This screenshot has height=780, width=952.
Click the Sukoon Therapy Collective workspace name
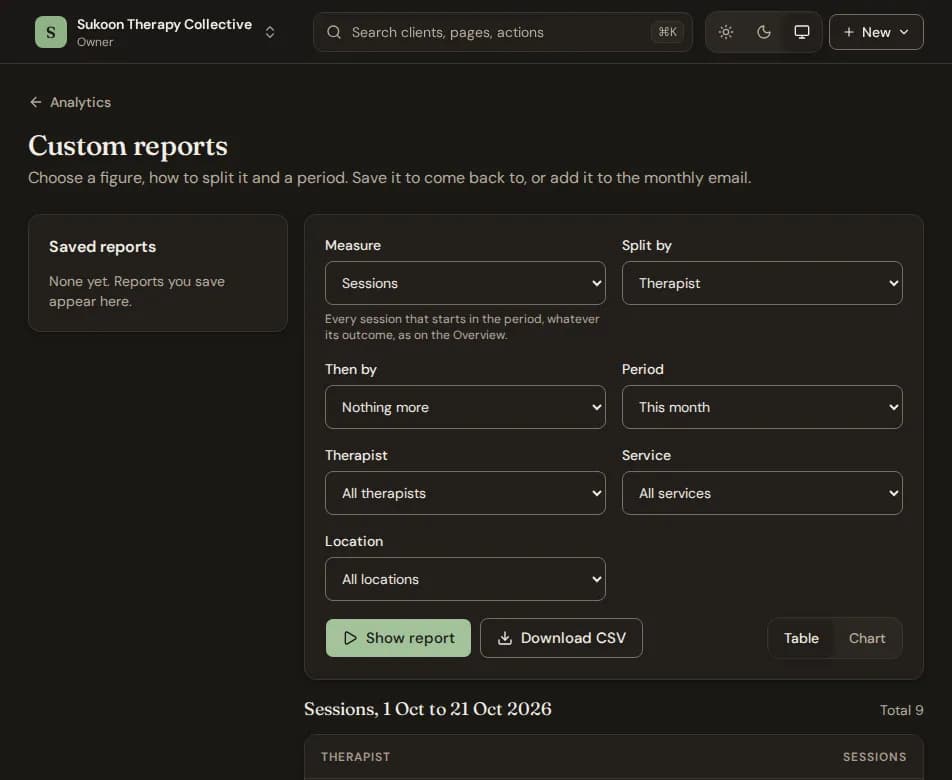tap(165, 24)
